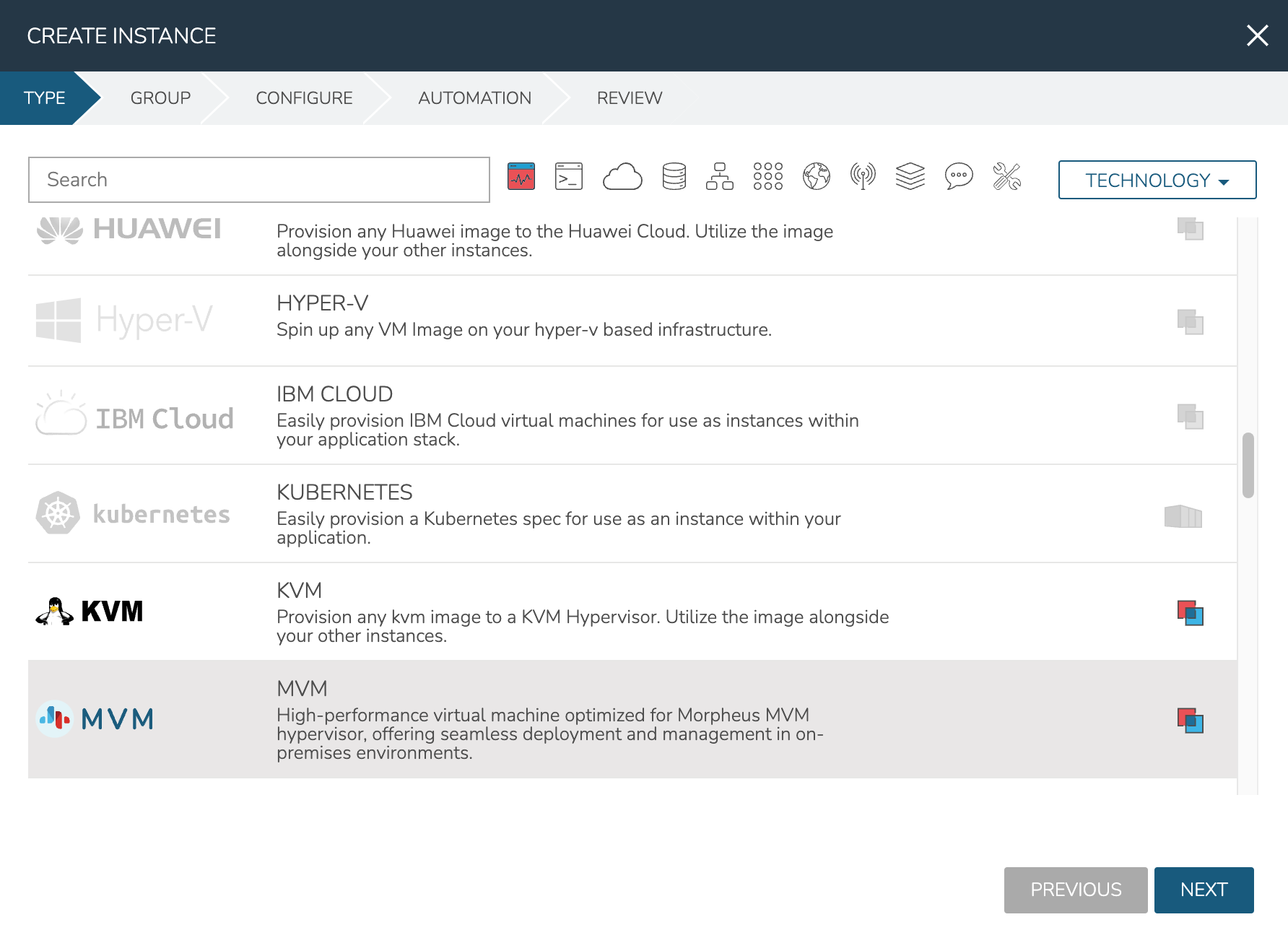Select the chat bubble messaging icon

(959, 177)
